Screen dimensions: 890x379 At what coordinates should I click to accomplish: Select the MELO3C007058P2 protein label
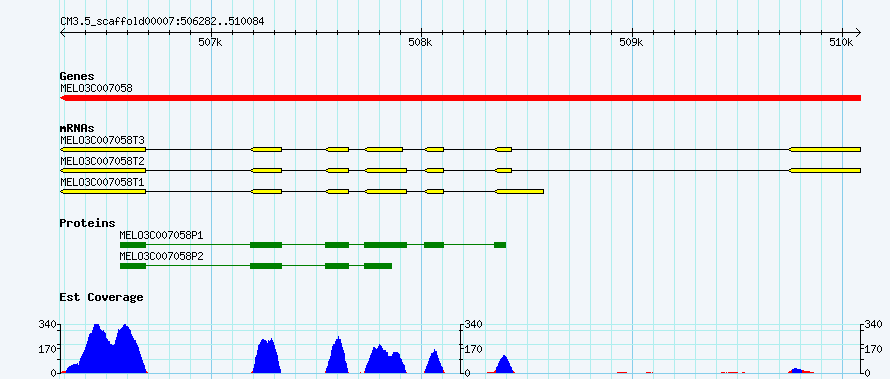(x=161, y=256)
